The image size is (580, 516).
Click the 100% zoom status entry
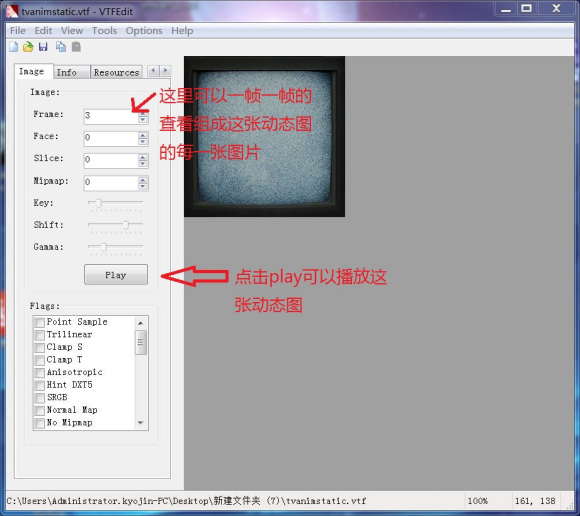pos(478,501)
